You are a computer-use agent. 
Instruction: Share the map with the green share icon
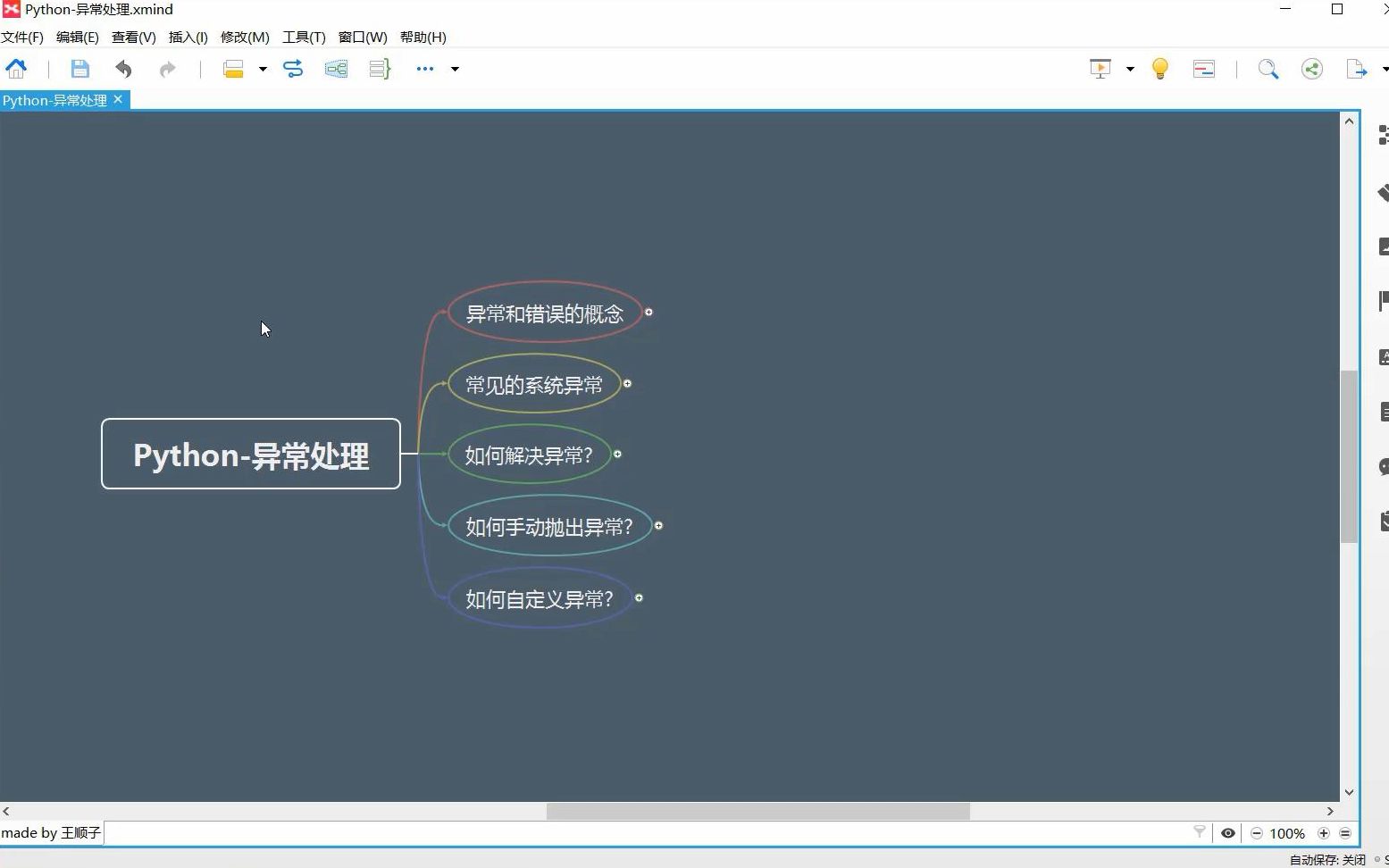coord(1312,69)
